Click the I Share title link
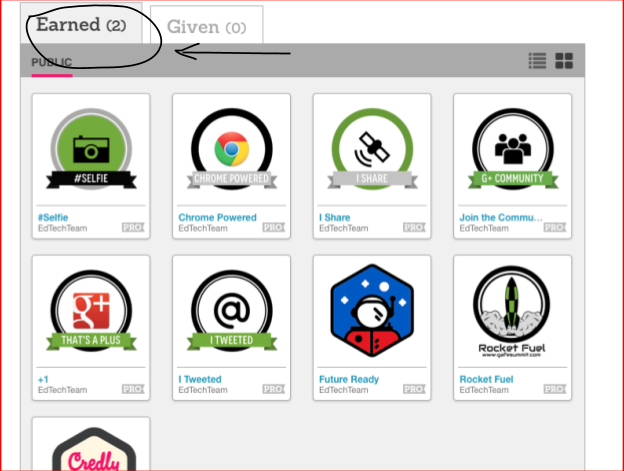The width and height of the screenshot is (624, 471). pyautogui.click(x=335, y=218)
